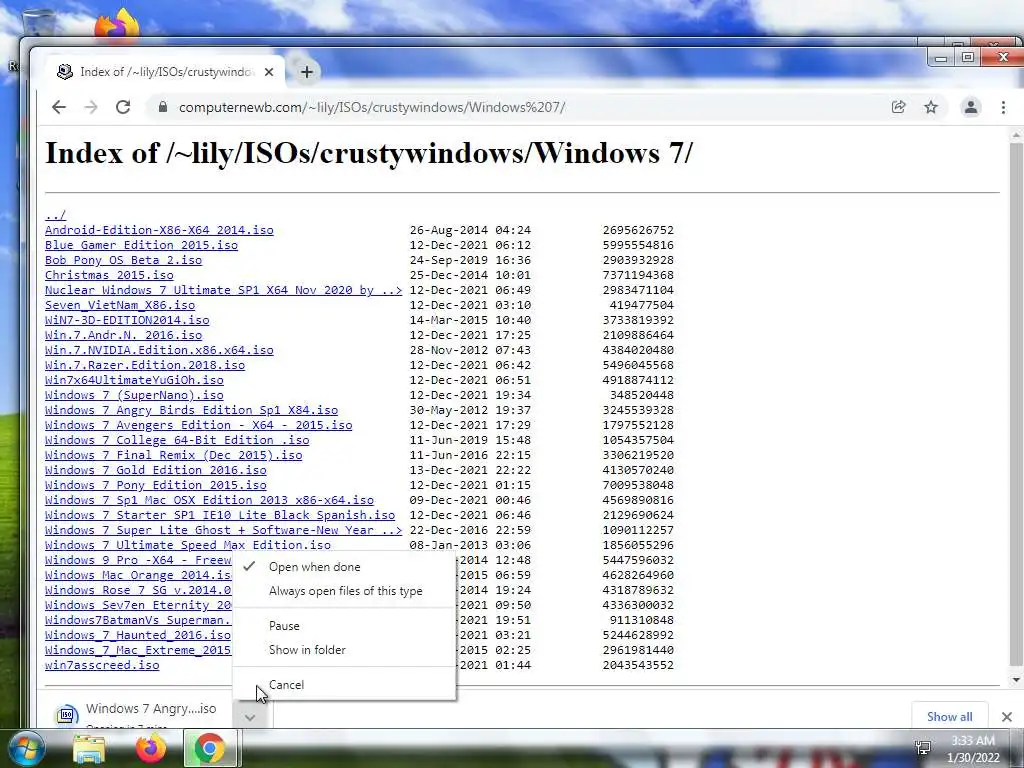Screen dimensions: 1024x768
Task: Open a new tab with plus button
Action: pos(306,72)
